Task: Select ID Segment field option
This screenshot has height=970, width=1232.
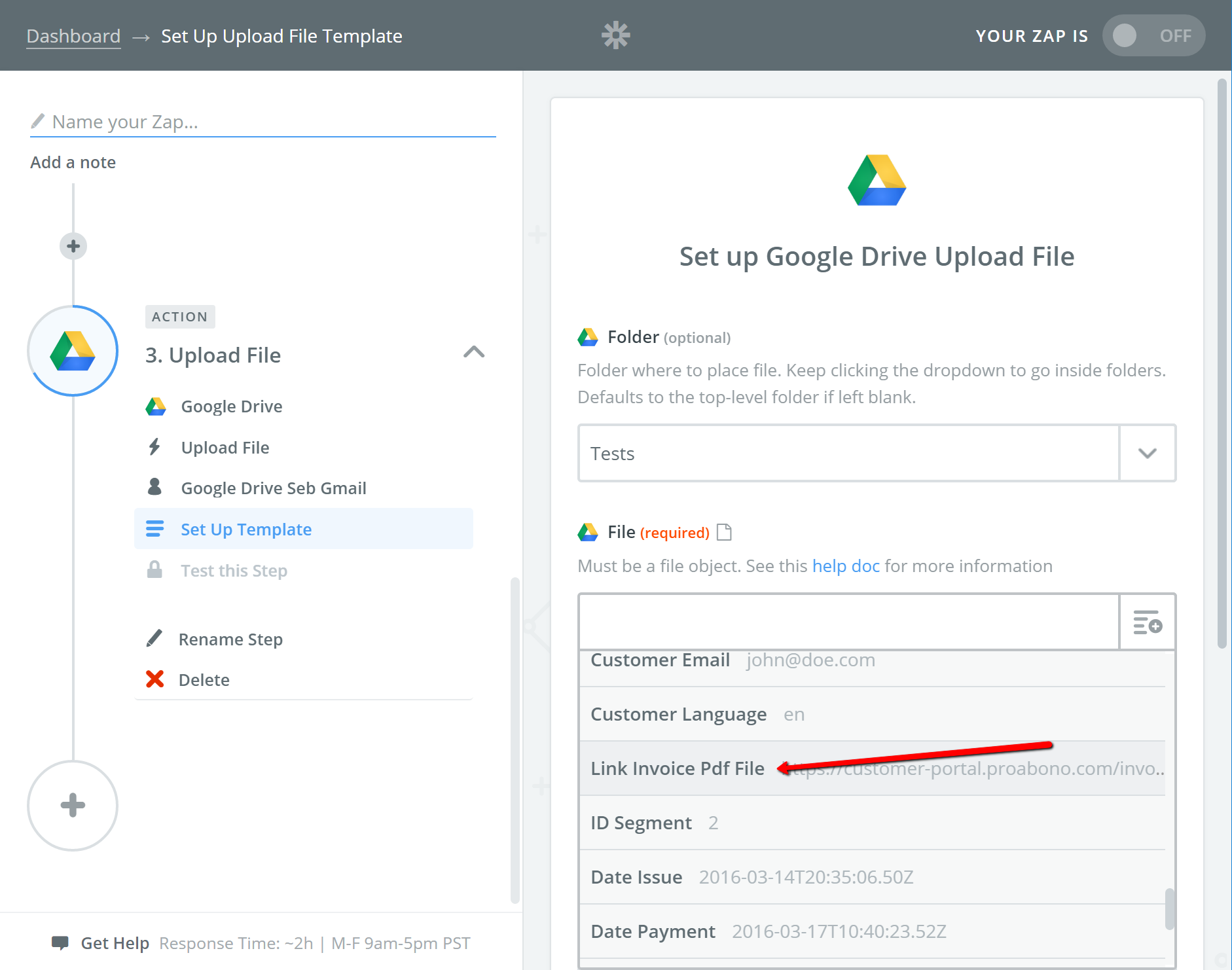Action: [x=872, y=823]
